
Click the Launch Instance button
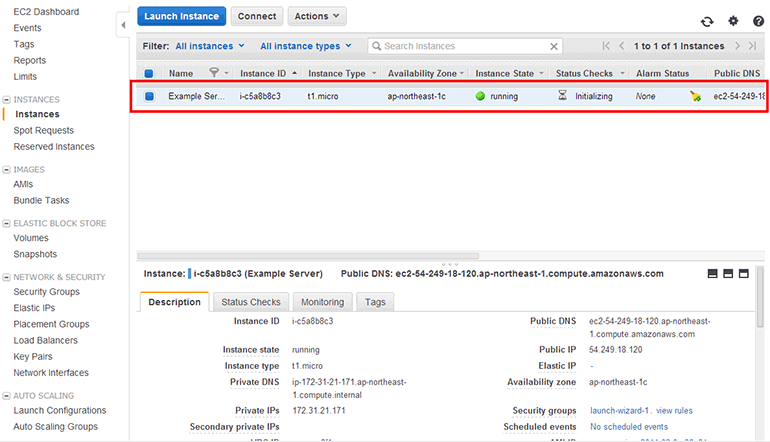point(182,16)
